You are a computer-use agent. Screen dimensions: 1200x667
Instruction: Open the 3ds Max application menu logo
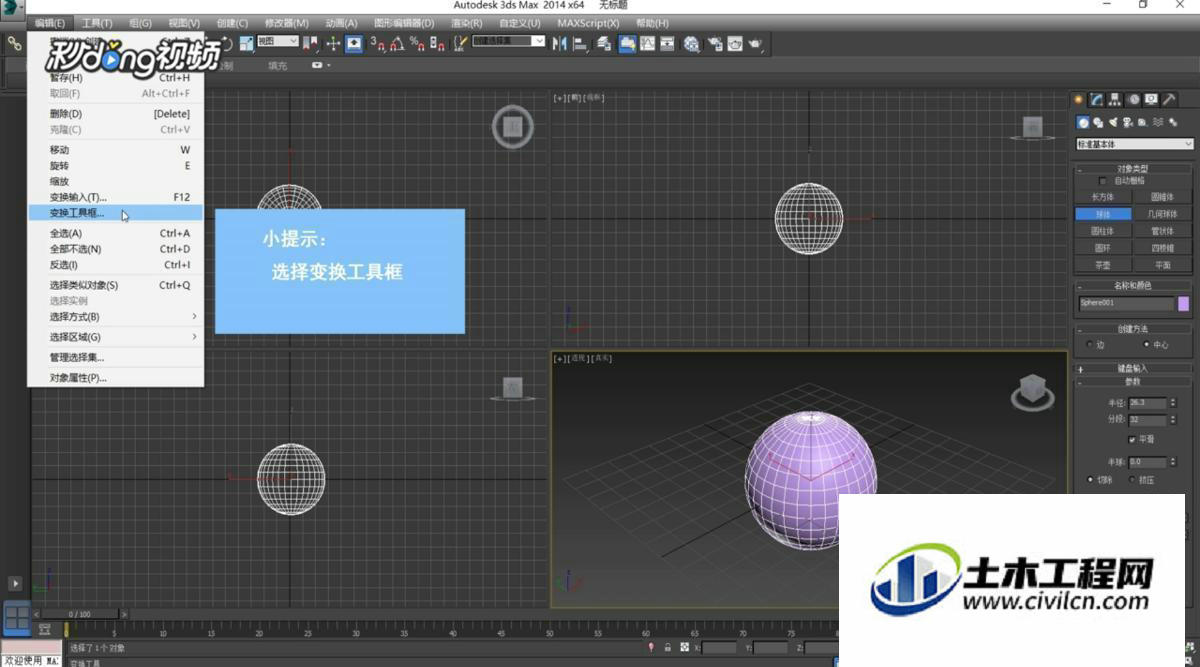tap(12, 8)
